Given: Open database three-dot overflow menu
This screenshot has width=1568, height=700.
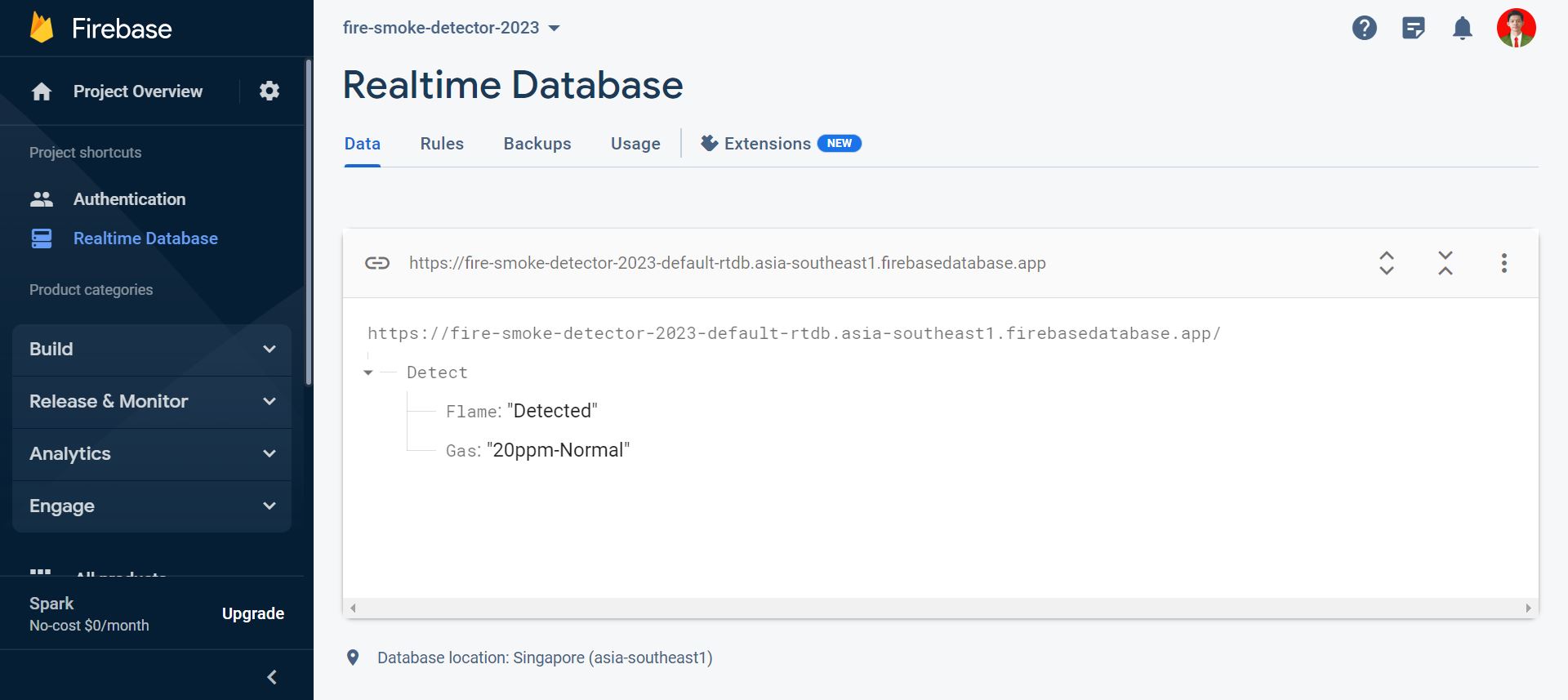Looking at the screenshot, I should (x=1504, y=263).
